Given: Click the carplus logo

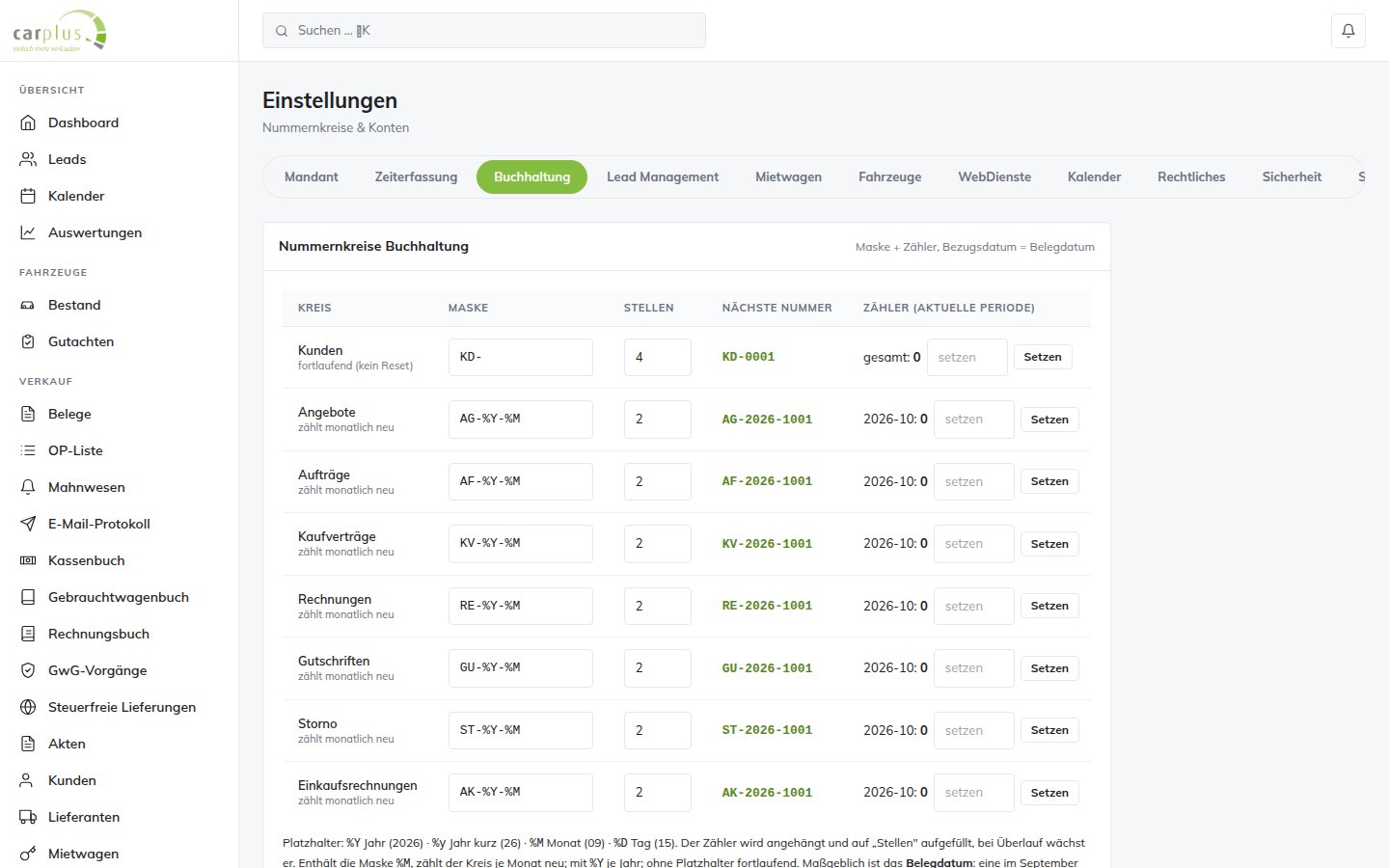Looking at the screenshot, I should click(x=60, y=32).
